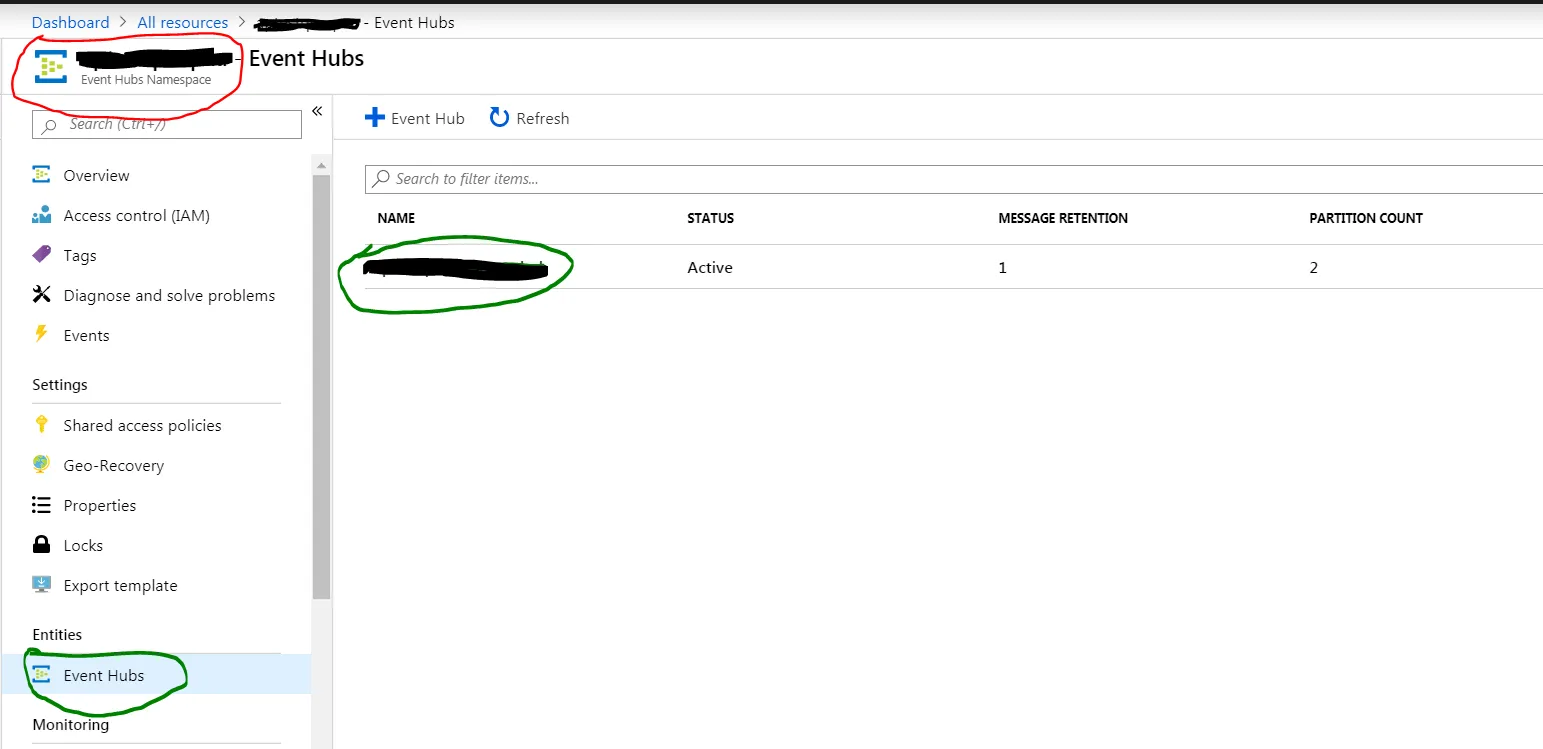Image resolution: width=1543 pixels, height=749 pixels.
Task: Click the Monitoring section heading
Action: (71, 725)
